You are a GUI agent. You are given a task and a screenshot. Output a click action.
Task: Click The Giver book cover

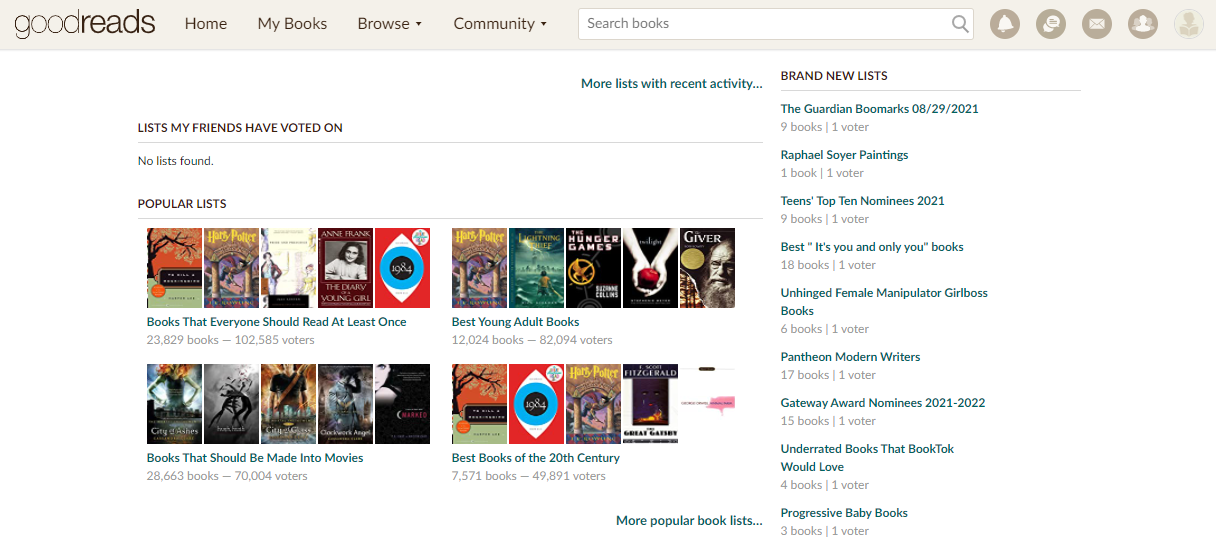click(x=707, y=268)
